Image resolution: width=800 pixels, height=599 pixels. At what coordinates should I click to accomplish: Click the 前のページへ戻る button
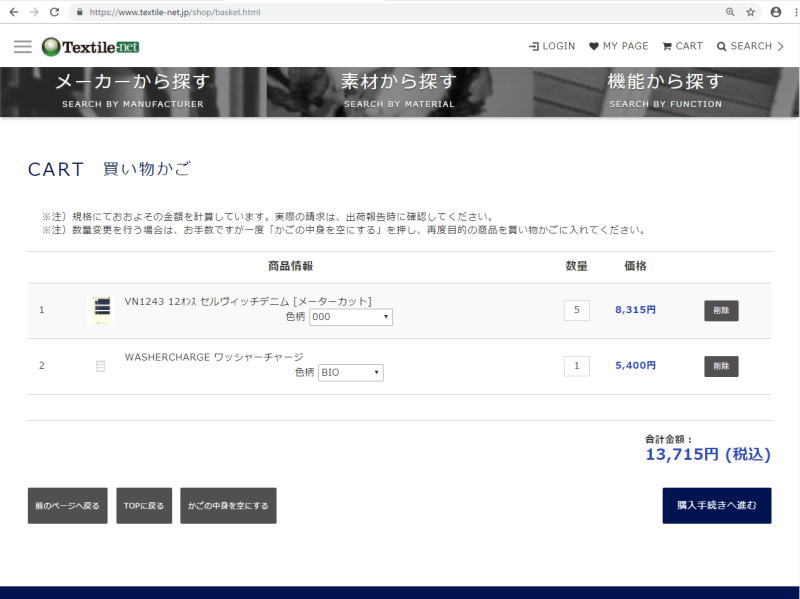click(67, 506)
